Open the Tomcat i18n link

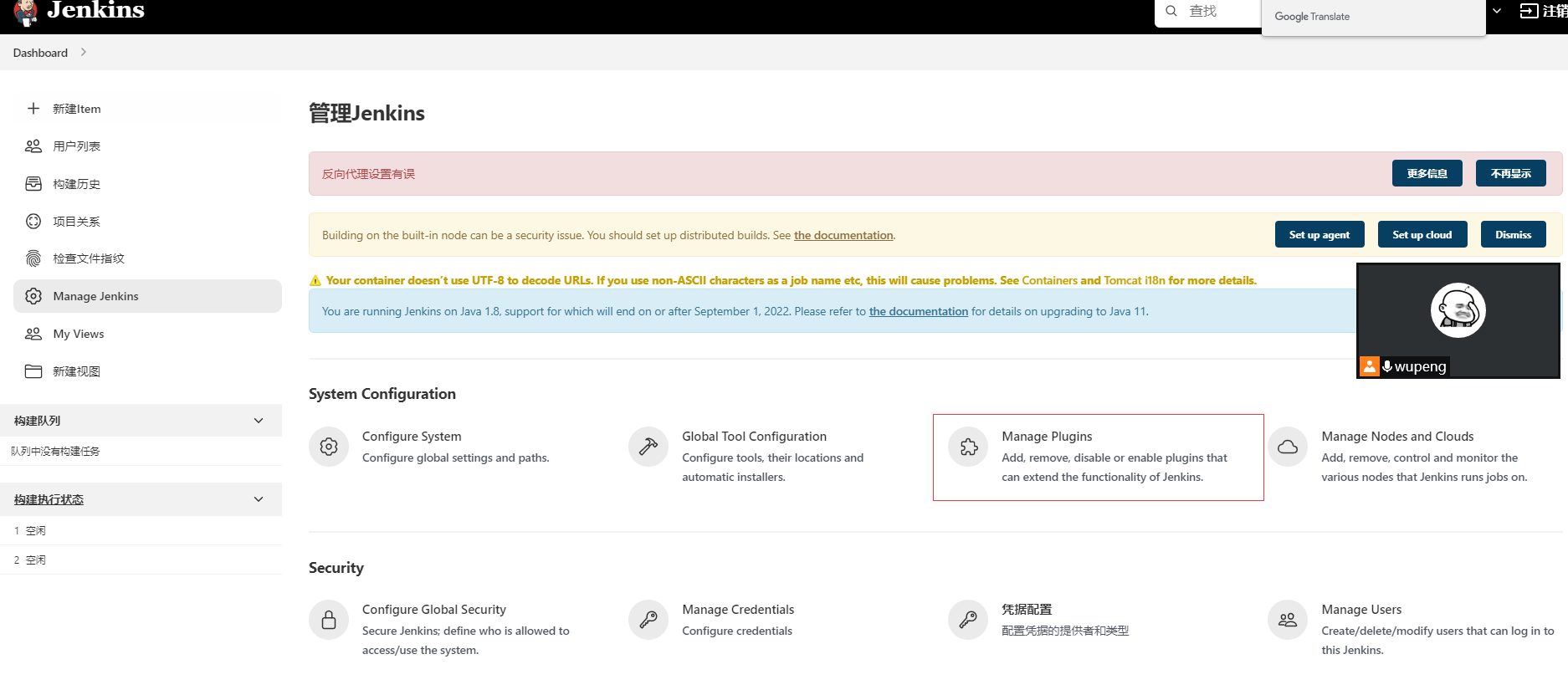tap(1135, 280)
